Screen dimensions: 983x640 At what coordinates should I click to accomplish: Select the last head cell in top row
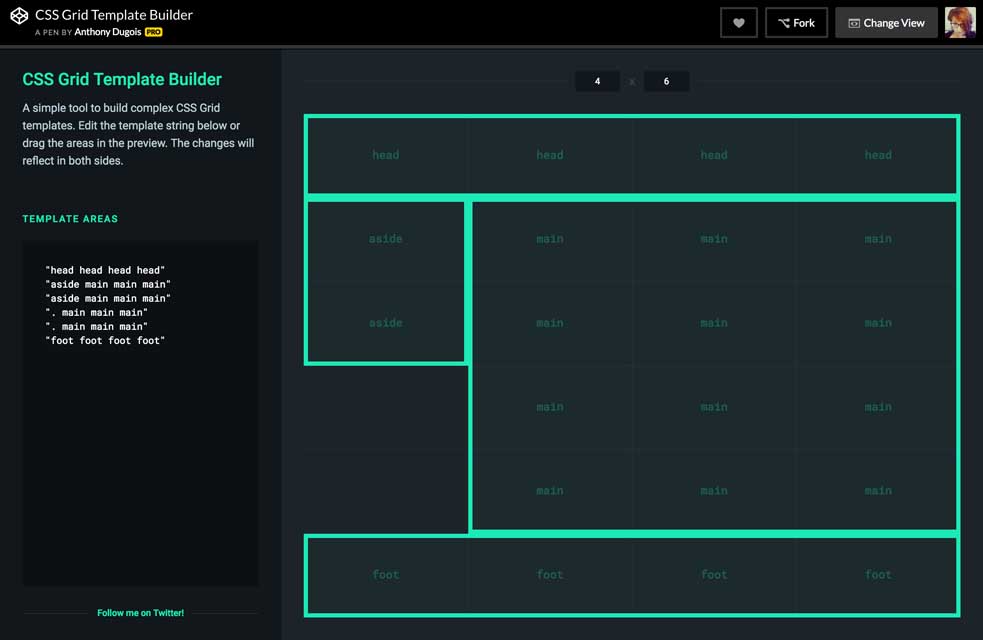tap(877, 155)
